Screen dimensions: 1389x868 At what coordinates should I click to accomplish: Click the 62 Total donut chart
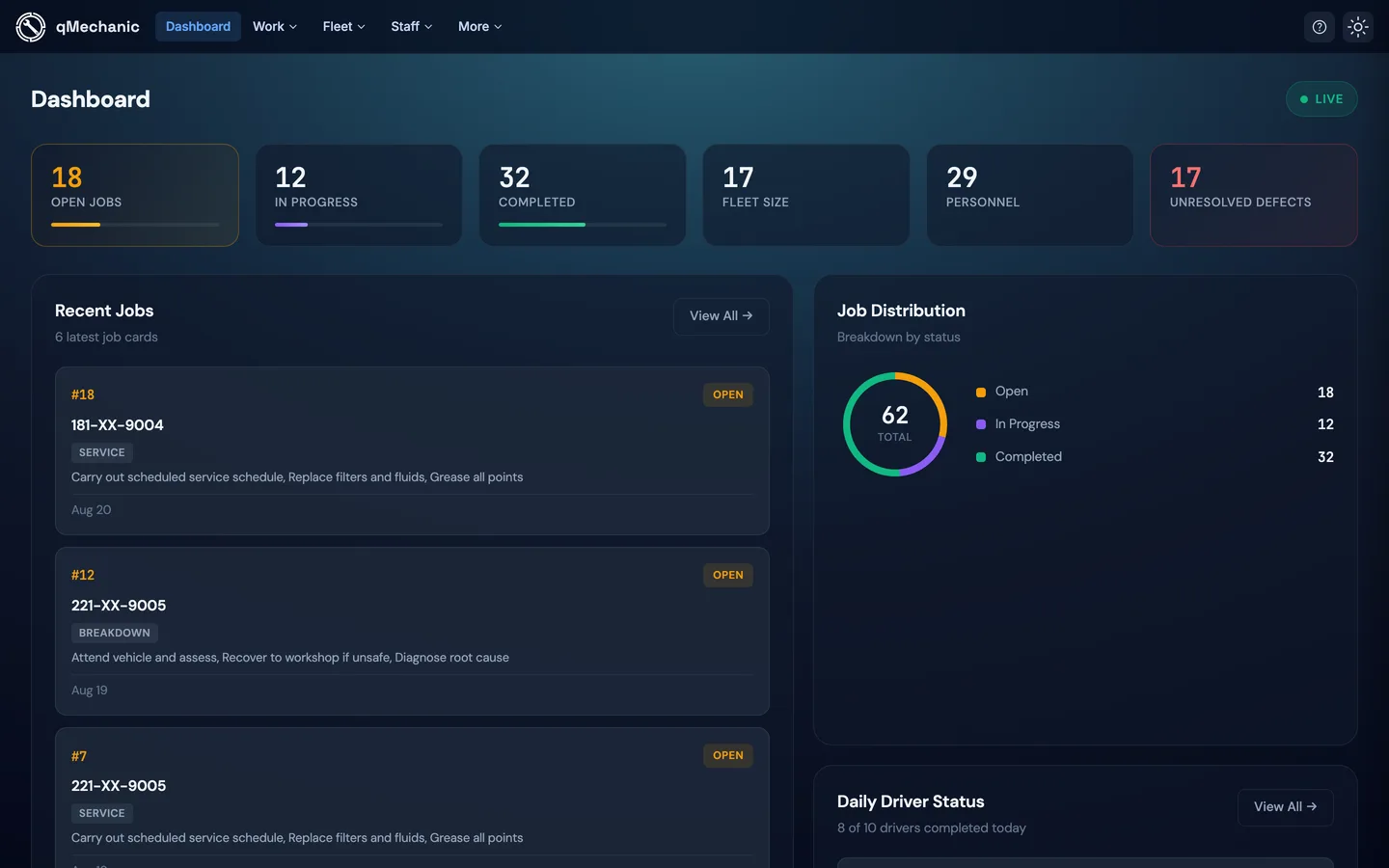click(x=895, y=424)
